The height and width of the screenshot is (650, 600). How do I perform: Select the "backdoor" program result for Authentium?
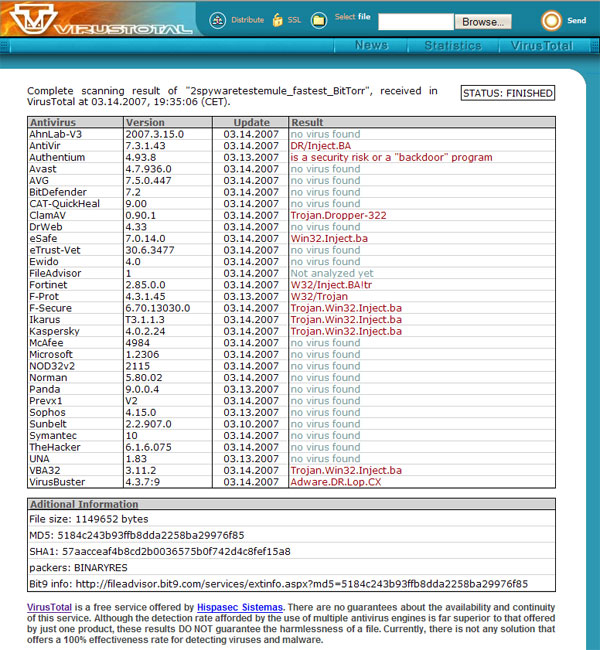pos(391,158)
